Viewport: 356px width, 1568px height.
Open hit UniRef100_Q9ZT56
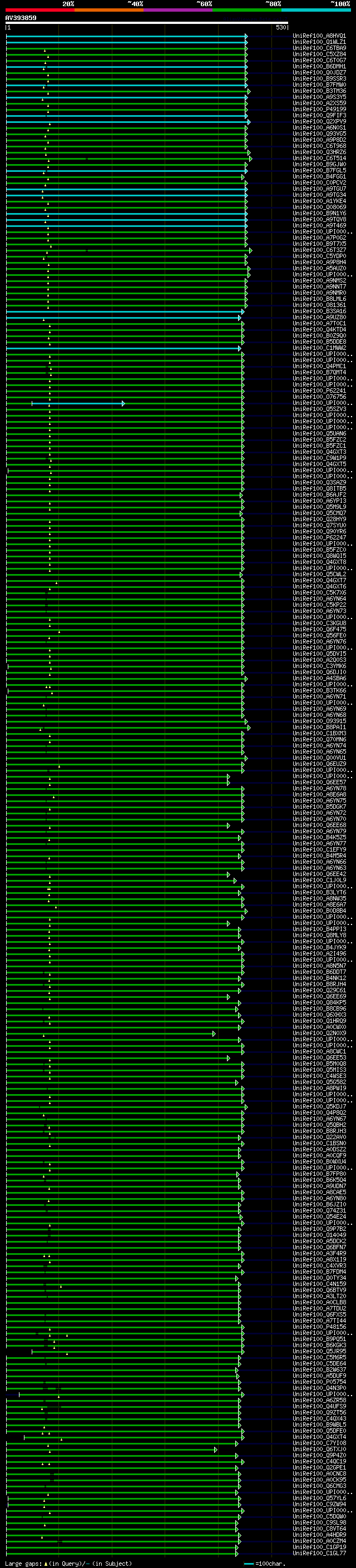(319, 1413)
